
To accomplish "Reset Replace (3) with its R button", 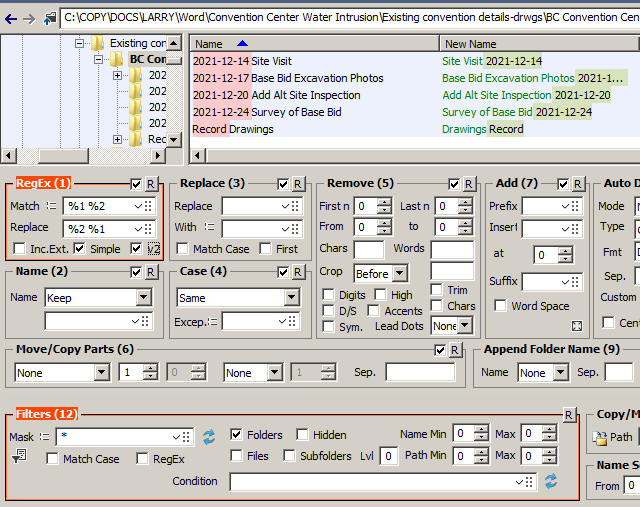I will click(298, 184).
